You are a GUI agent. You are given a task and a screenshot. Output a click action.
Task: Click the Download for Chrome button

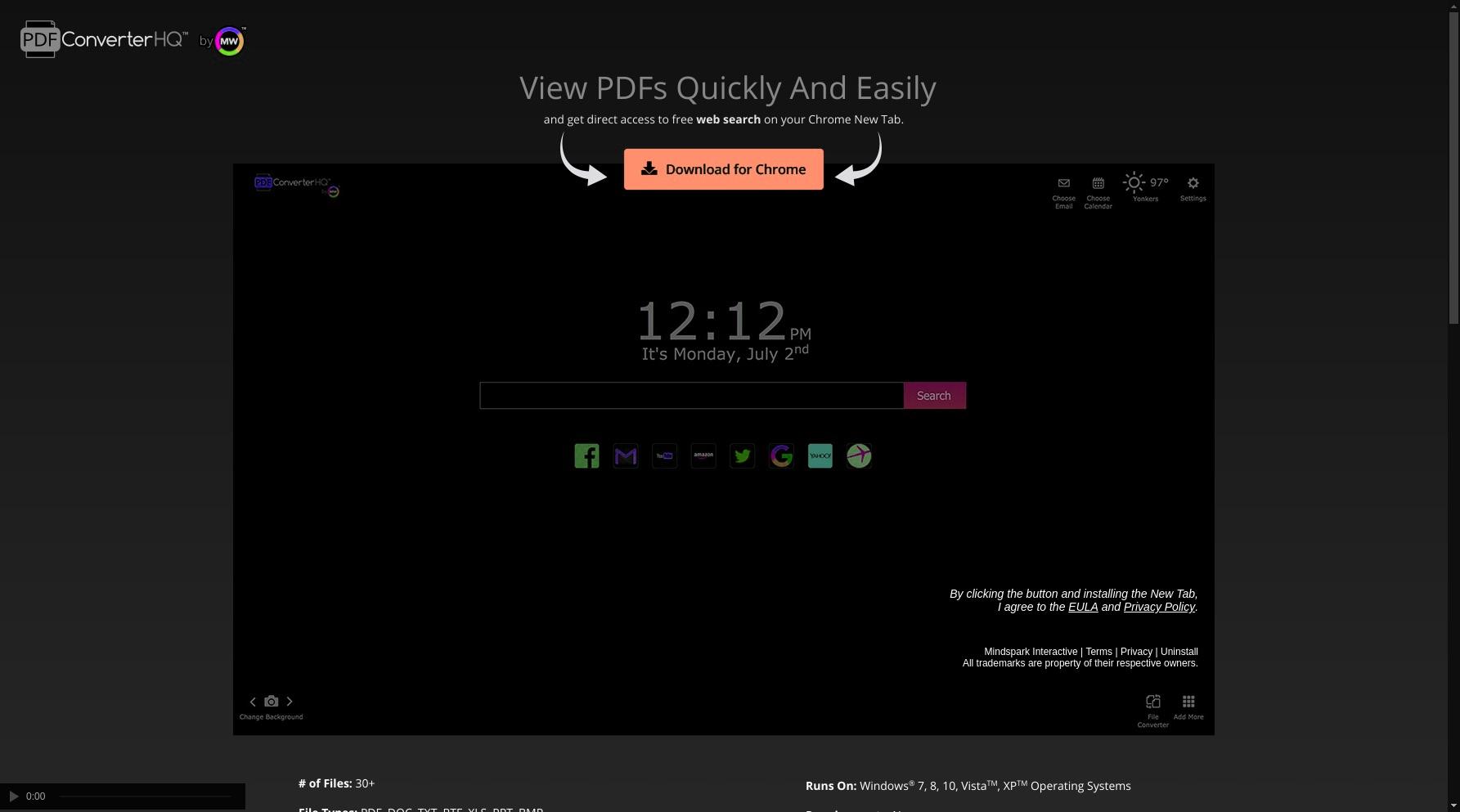tap(723, 169)
